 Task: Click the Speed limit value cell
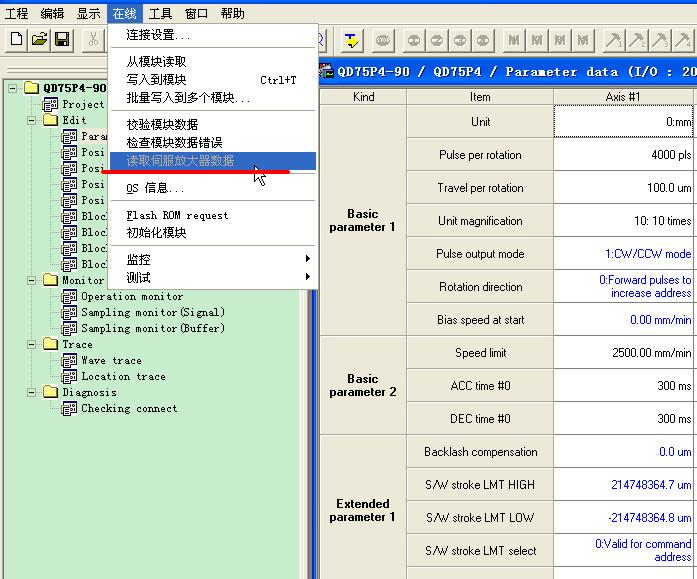pos(624,353)
